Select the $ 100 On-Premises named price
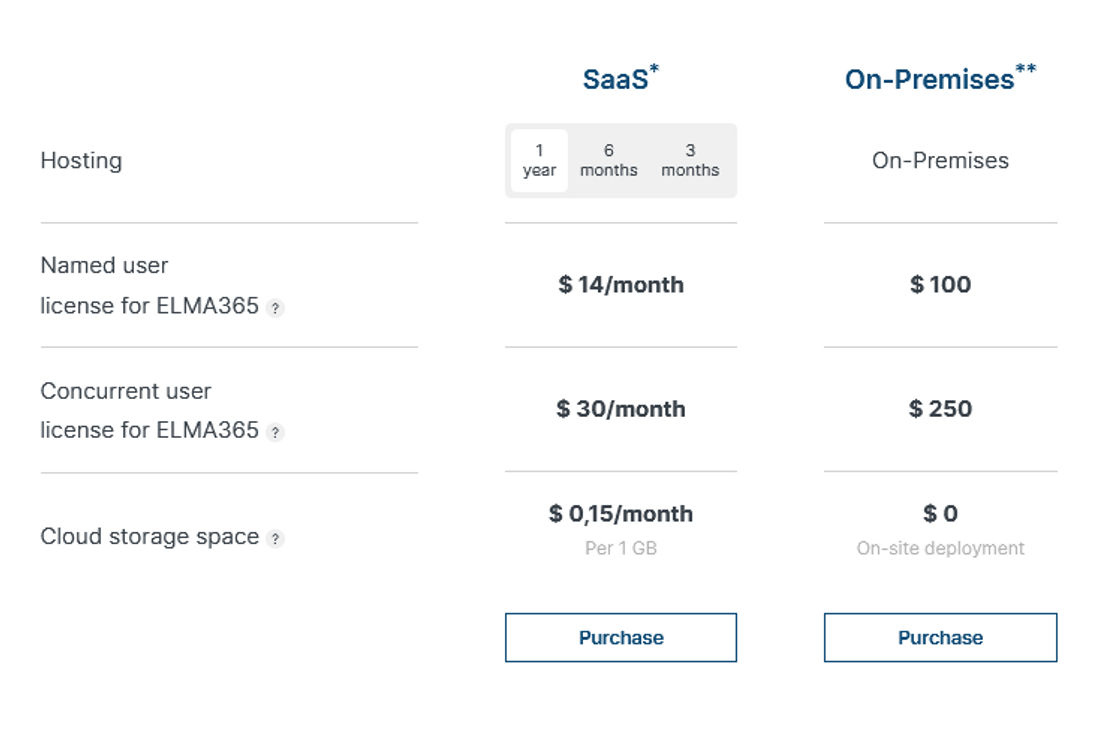The image size is (1108, 755). 941,285
